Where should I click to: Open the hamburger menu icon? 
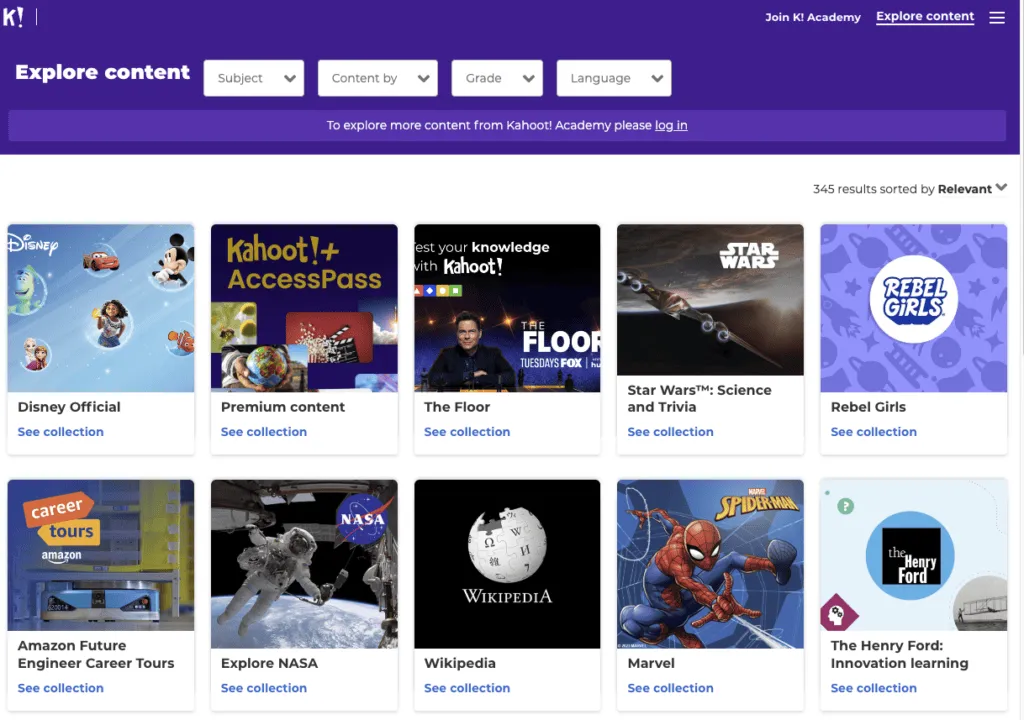(996, 18)
